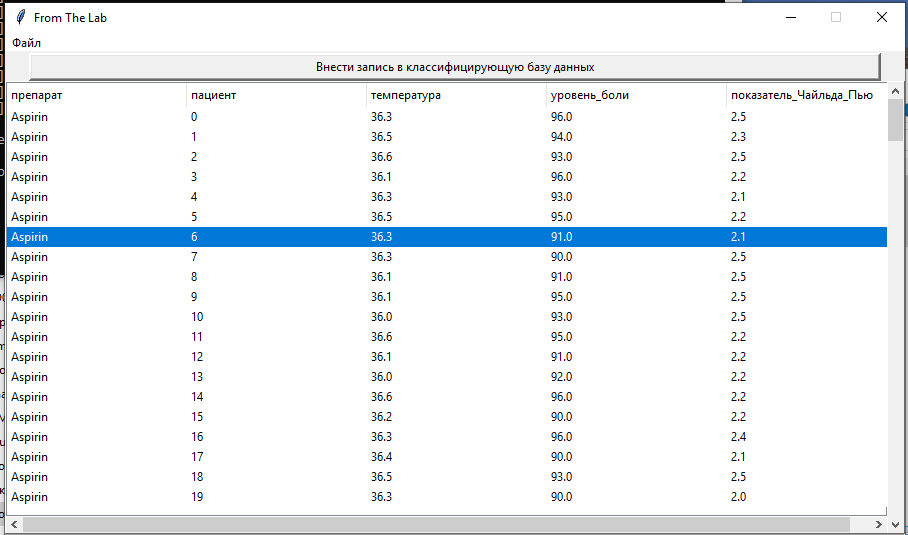
Task: Click Child-Pugh 2.5 in patient 18 row
Action: coord(738,477)
